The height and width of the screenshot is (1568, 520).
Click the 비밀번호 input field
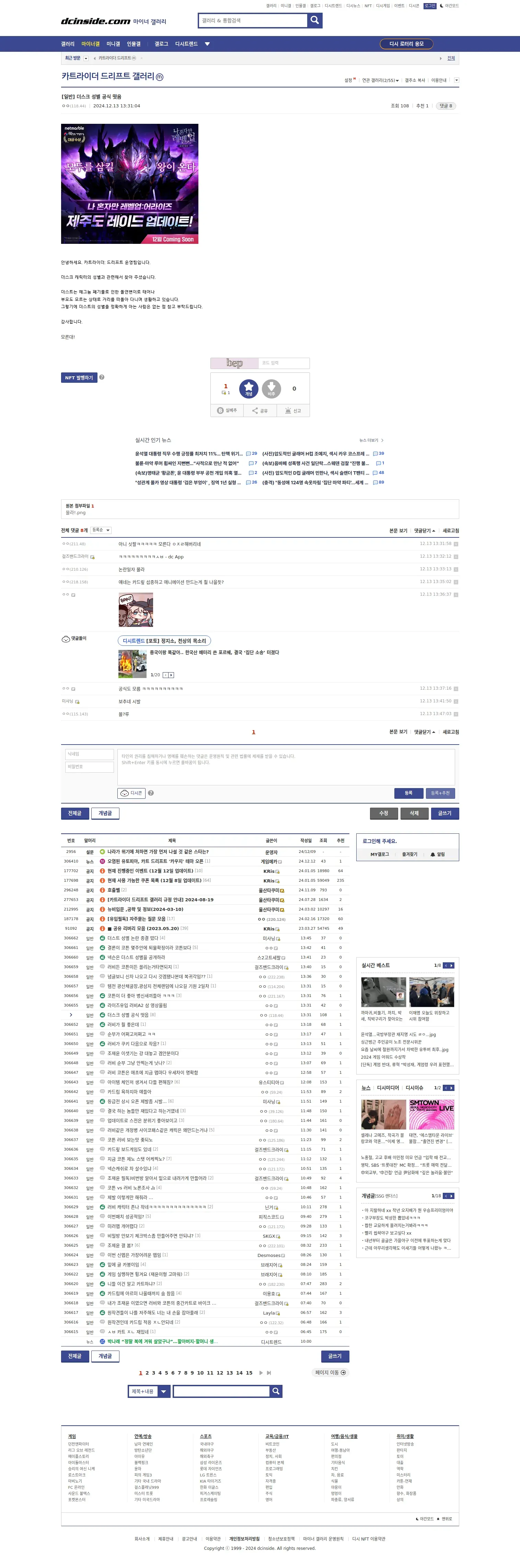[90, 767]
